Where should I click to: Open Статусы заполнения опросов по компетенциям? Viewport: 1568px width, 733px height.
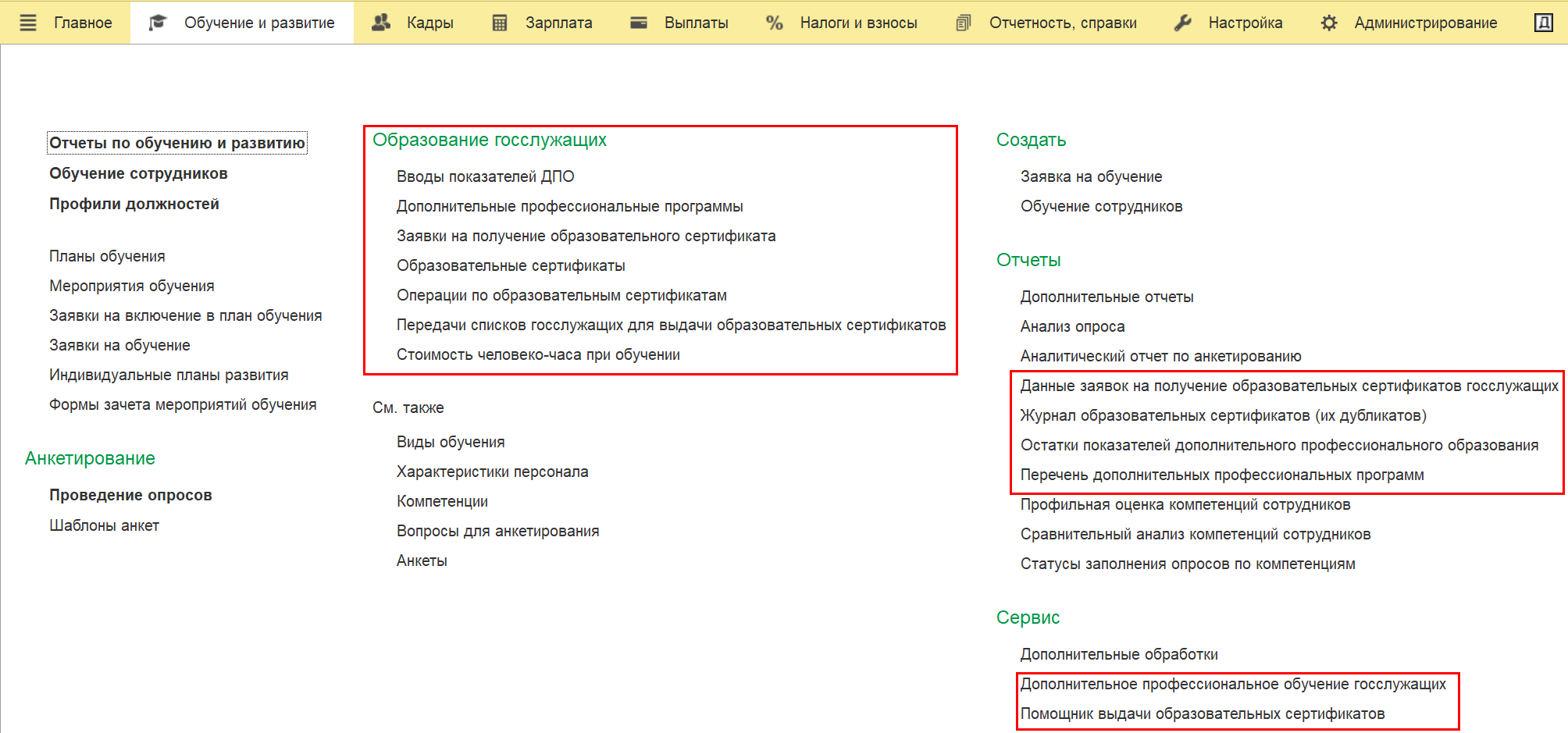coord(1188,564)
